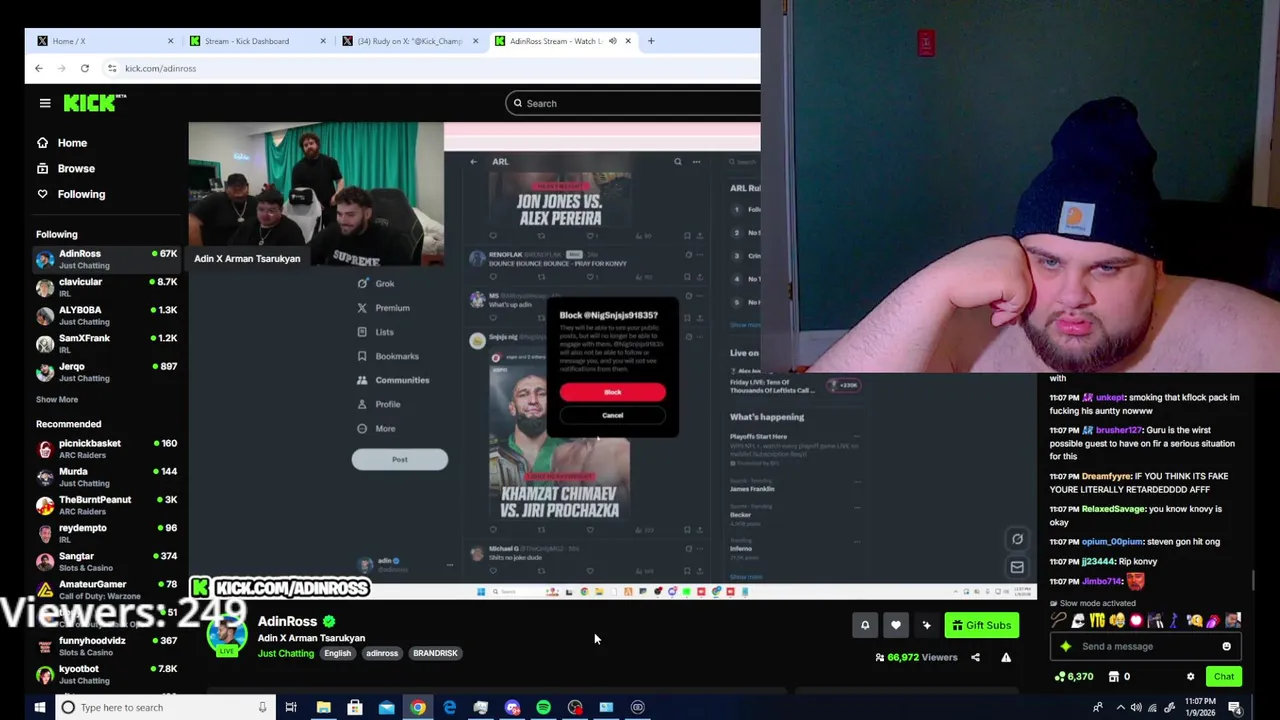Click the Gift Subs button
Viewport: 1280px width, 720px height.
pyautogui.click(x=982, y=625)
